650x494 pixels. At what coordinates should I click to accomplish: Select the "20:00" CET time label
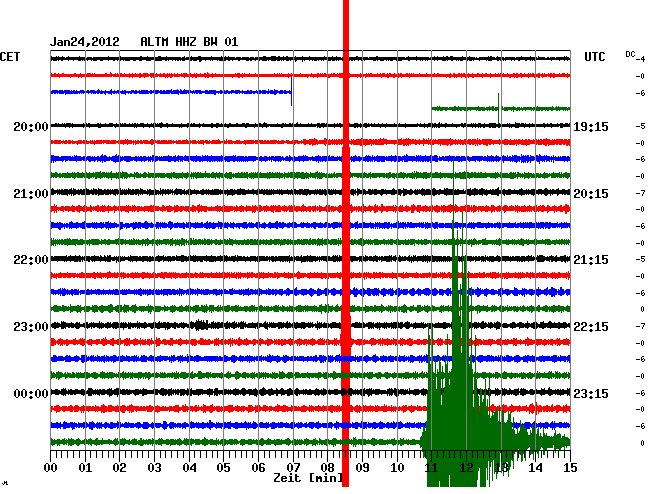point(31,126)
